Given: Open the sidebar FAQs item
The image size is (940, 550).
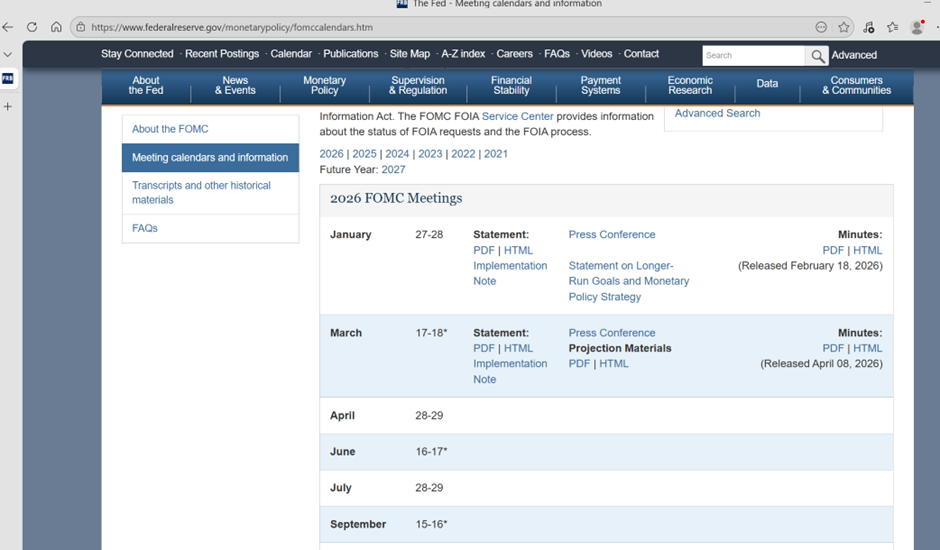Looking at the screenshot, I should point(210,229).
